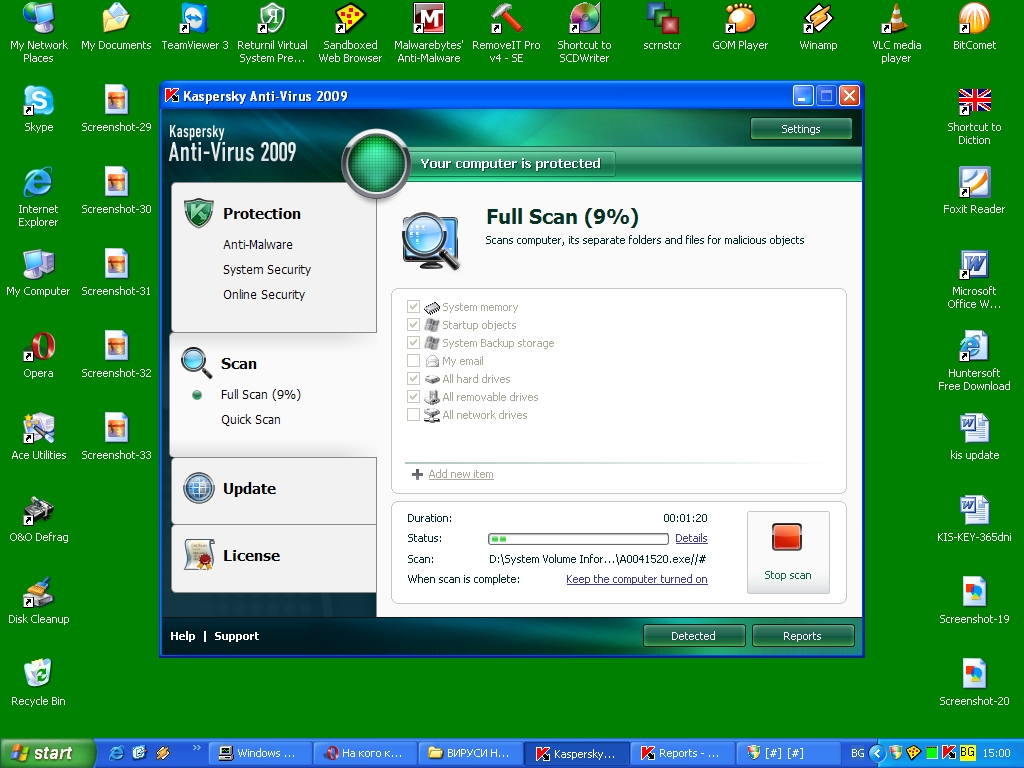1024x768 pixels.
Task: Enable the My email checkbox
Action: pyautogui.click(x=413, y=360)
